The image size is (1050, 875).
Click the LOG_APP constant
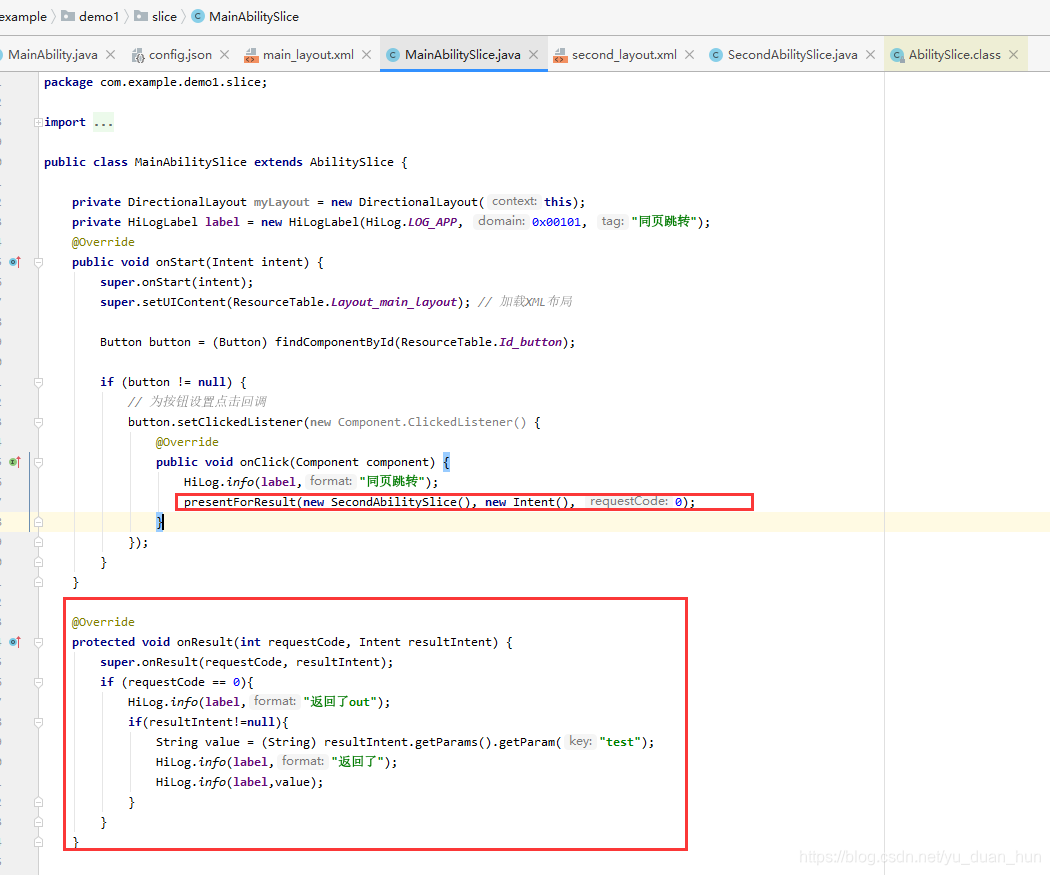point(432,222)
